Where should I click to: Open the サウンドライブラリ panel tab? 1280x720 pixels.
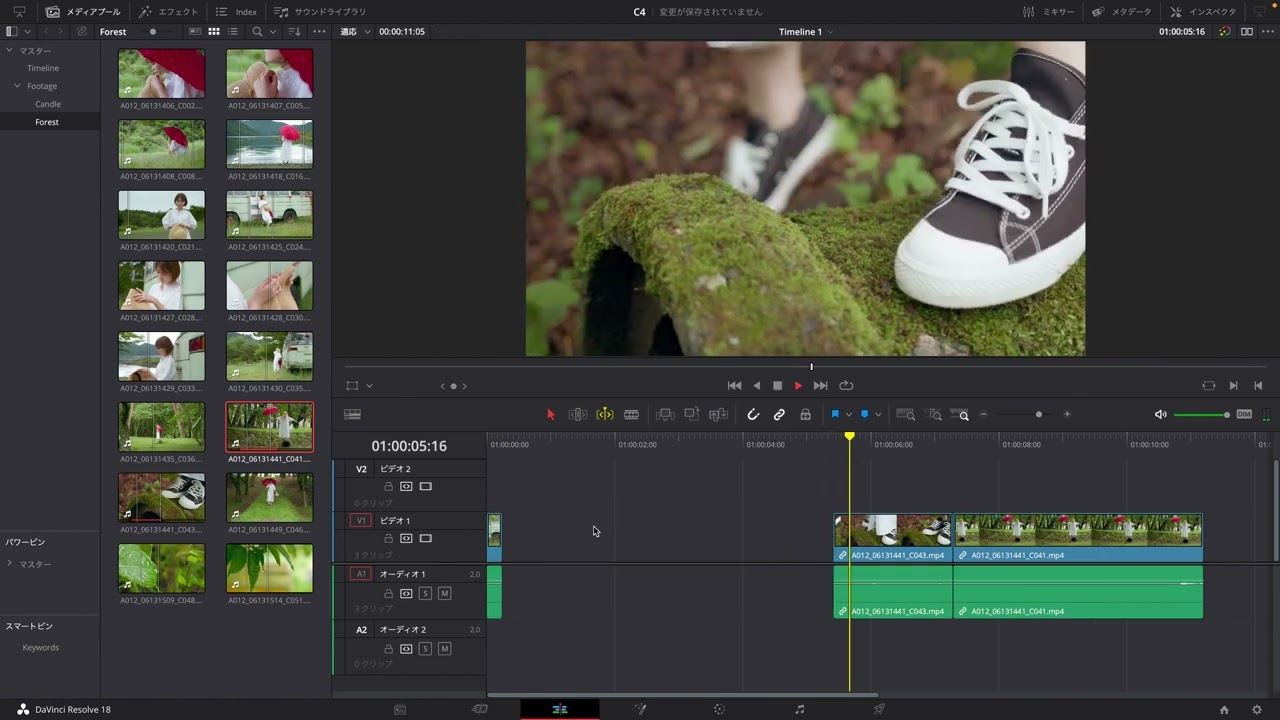pyautogui.click(x=320, y=12)
